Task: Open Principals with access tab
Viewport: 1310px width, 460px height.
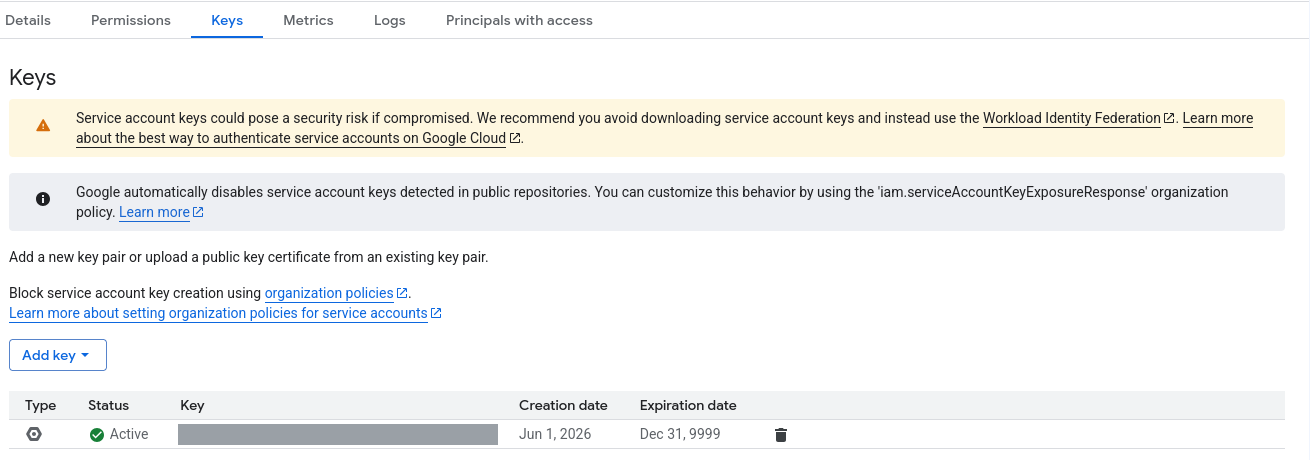Action: point(519,20)
